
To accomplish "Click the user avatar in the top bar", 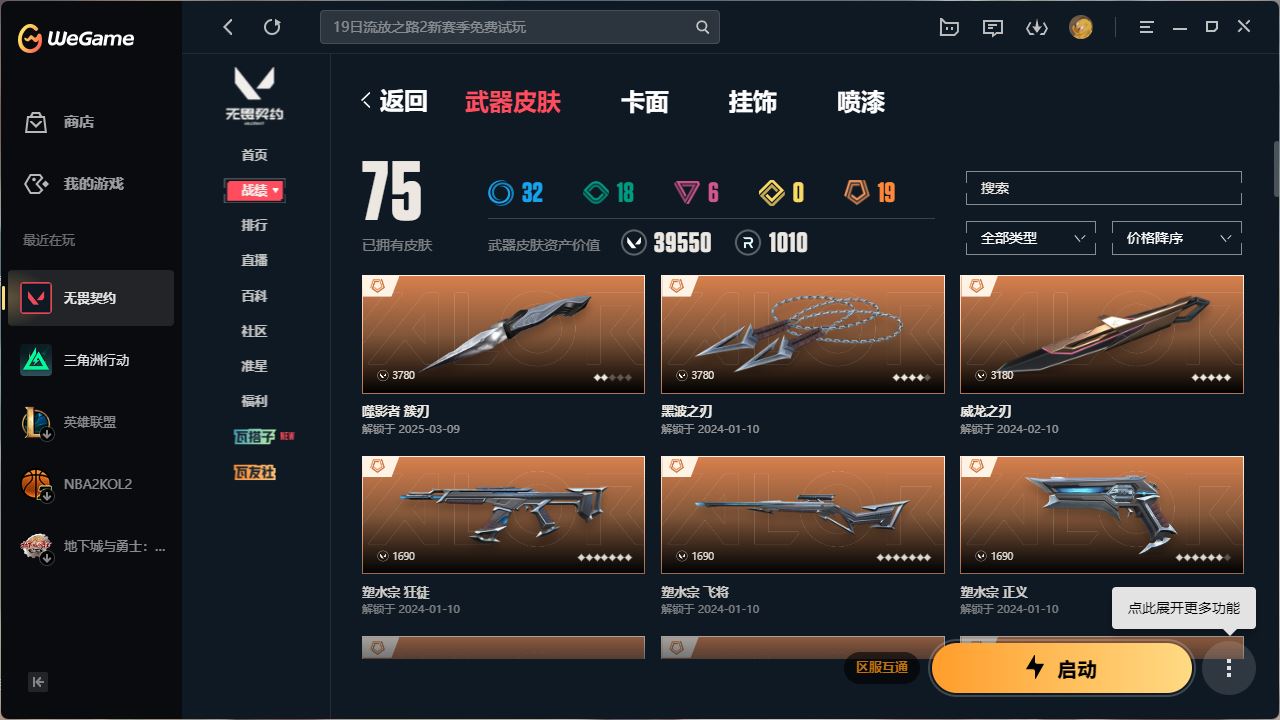I will (x=1080, y=27).
